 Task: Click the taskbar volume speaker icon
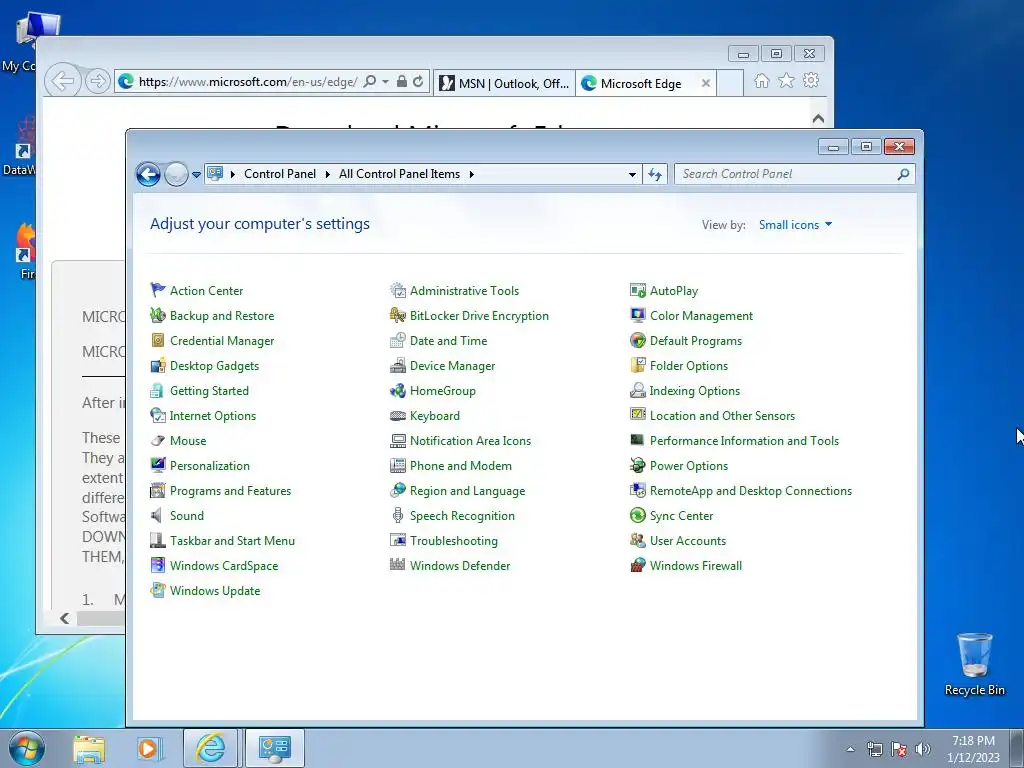pos(922,749)
